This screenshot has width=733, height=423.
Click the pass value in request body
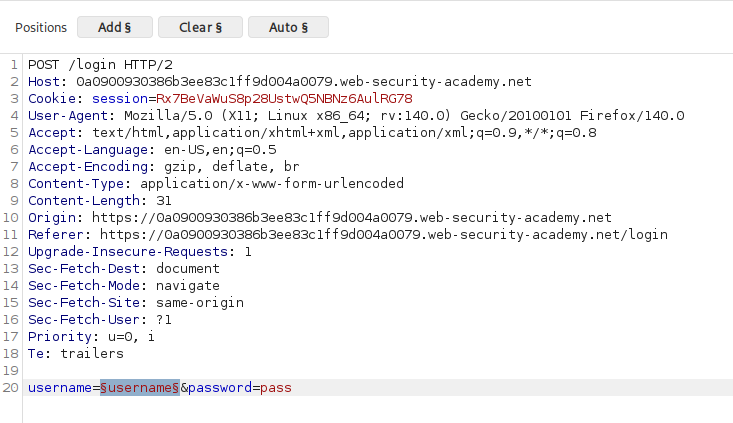[276, 387]
